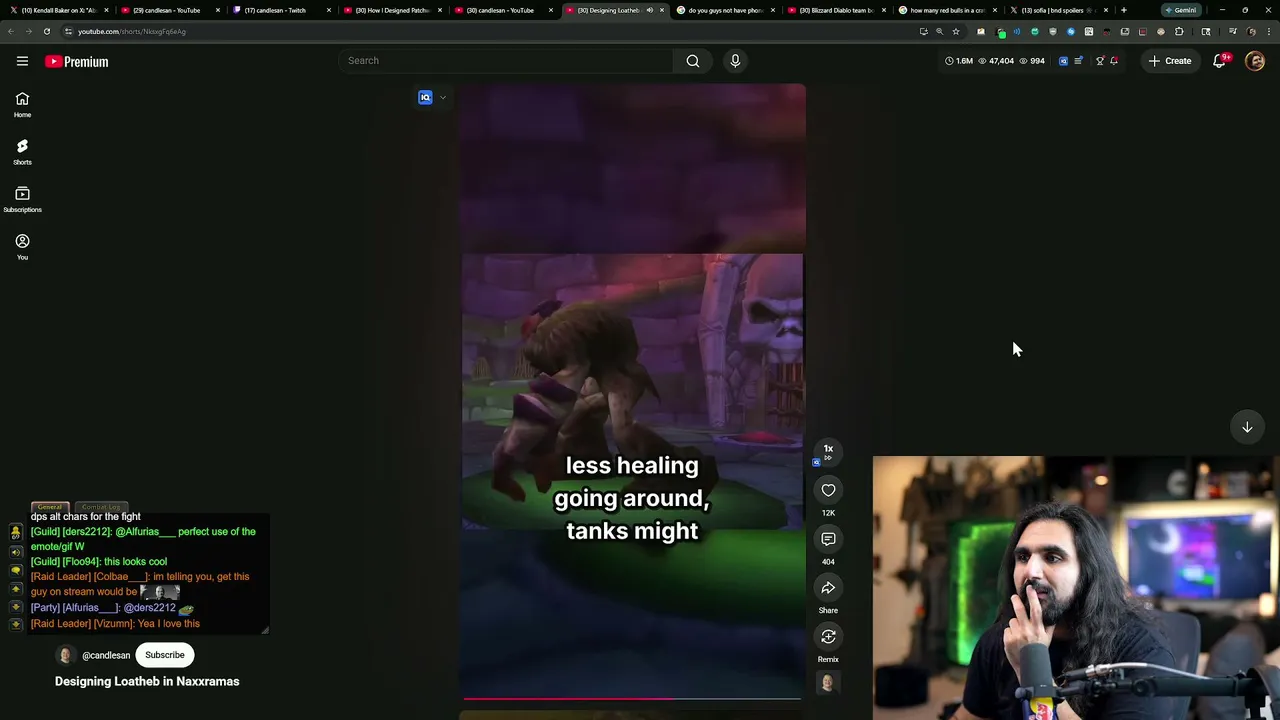Select the Combat Log tab in game overlay
Image resolution: width=1280 pixels, height=720 pixels.
(101, 507)
